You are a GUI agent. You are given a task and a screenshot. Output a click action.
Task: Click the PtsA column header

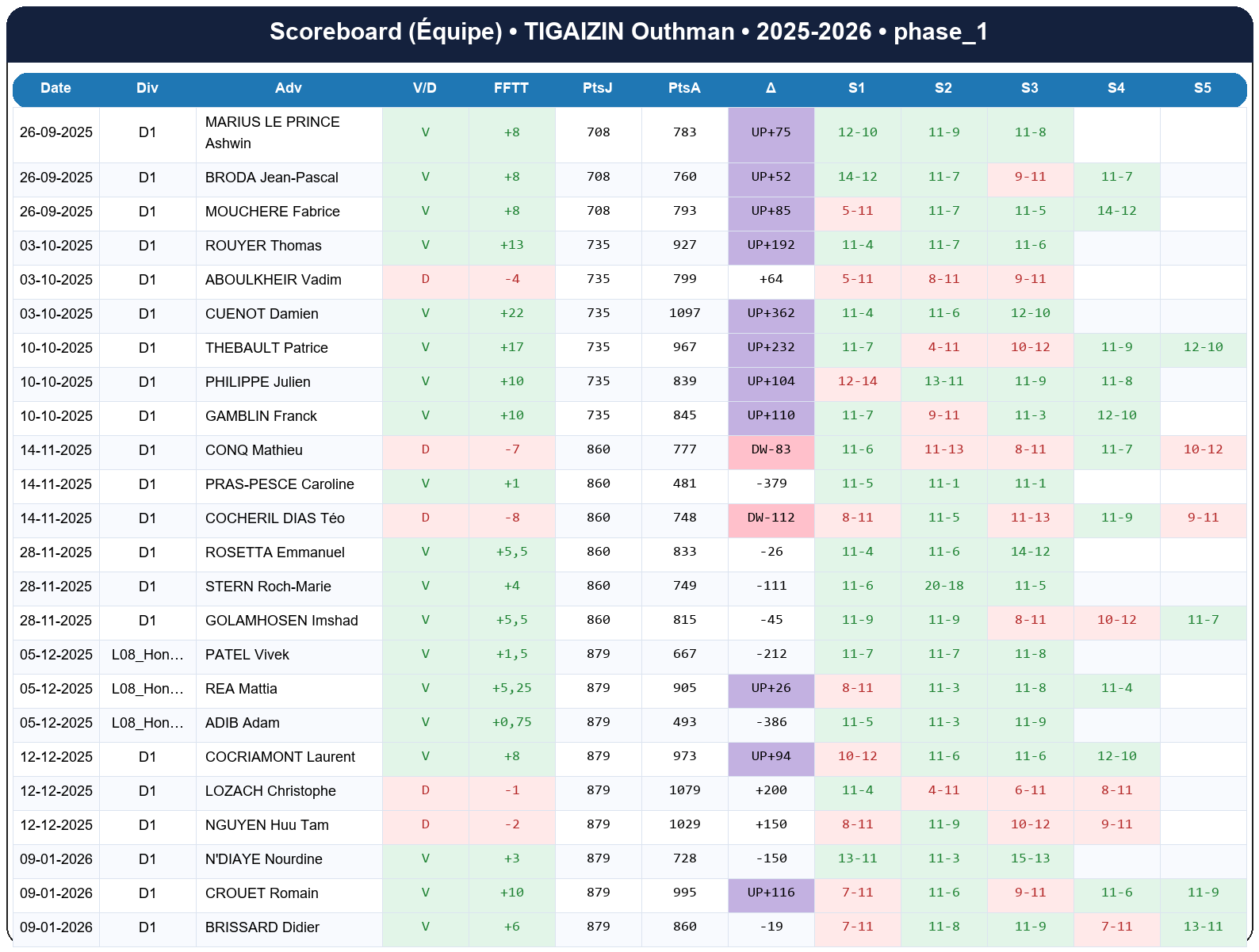[684, 88]
